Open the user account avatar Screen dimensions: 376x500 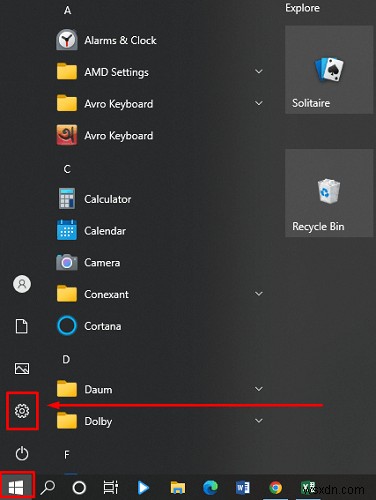22,284
